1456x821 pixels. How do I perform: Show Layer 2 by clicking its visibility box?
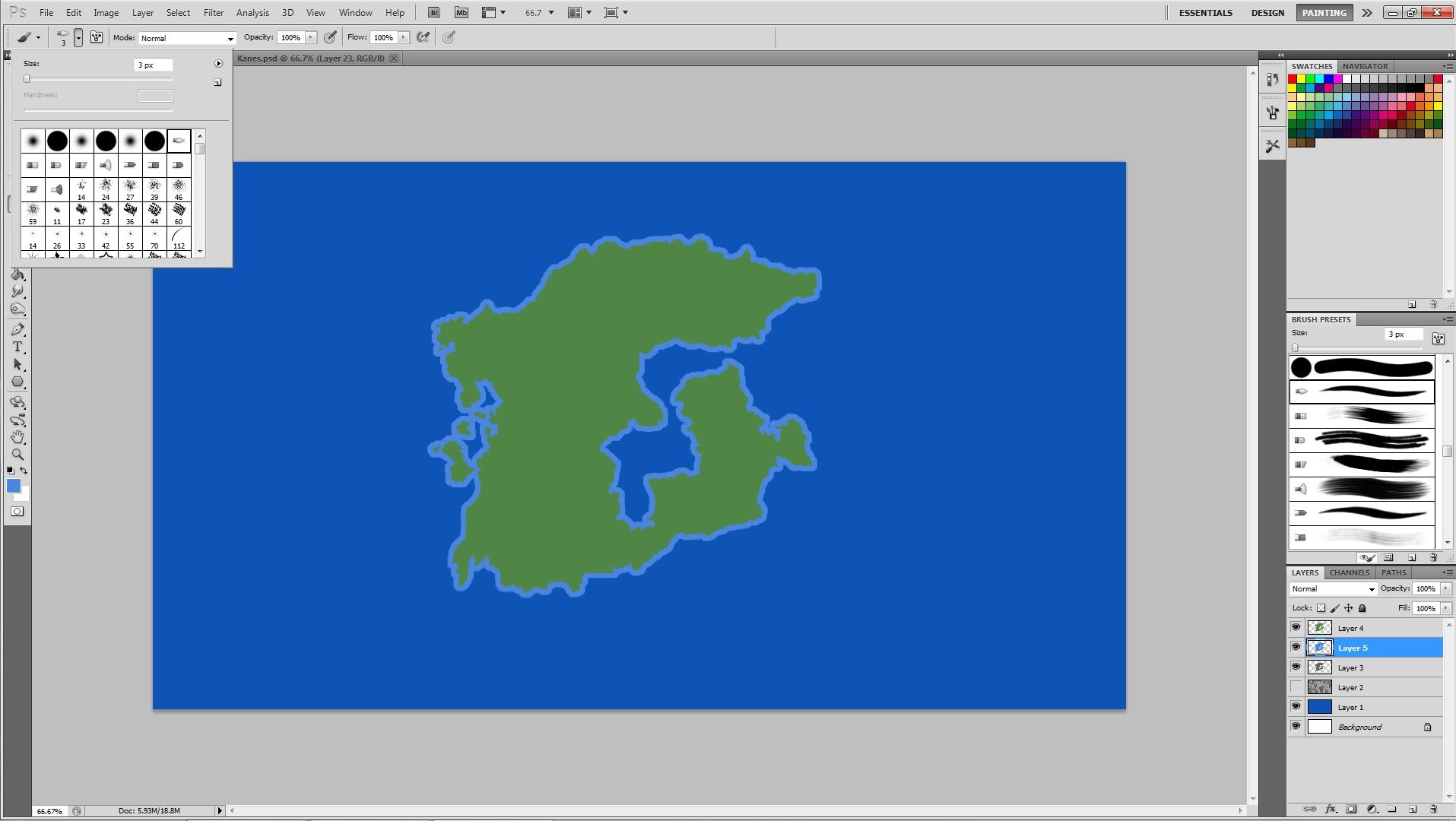coord(1296,687)
